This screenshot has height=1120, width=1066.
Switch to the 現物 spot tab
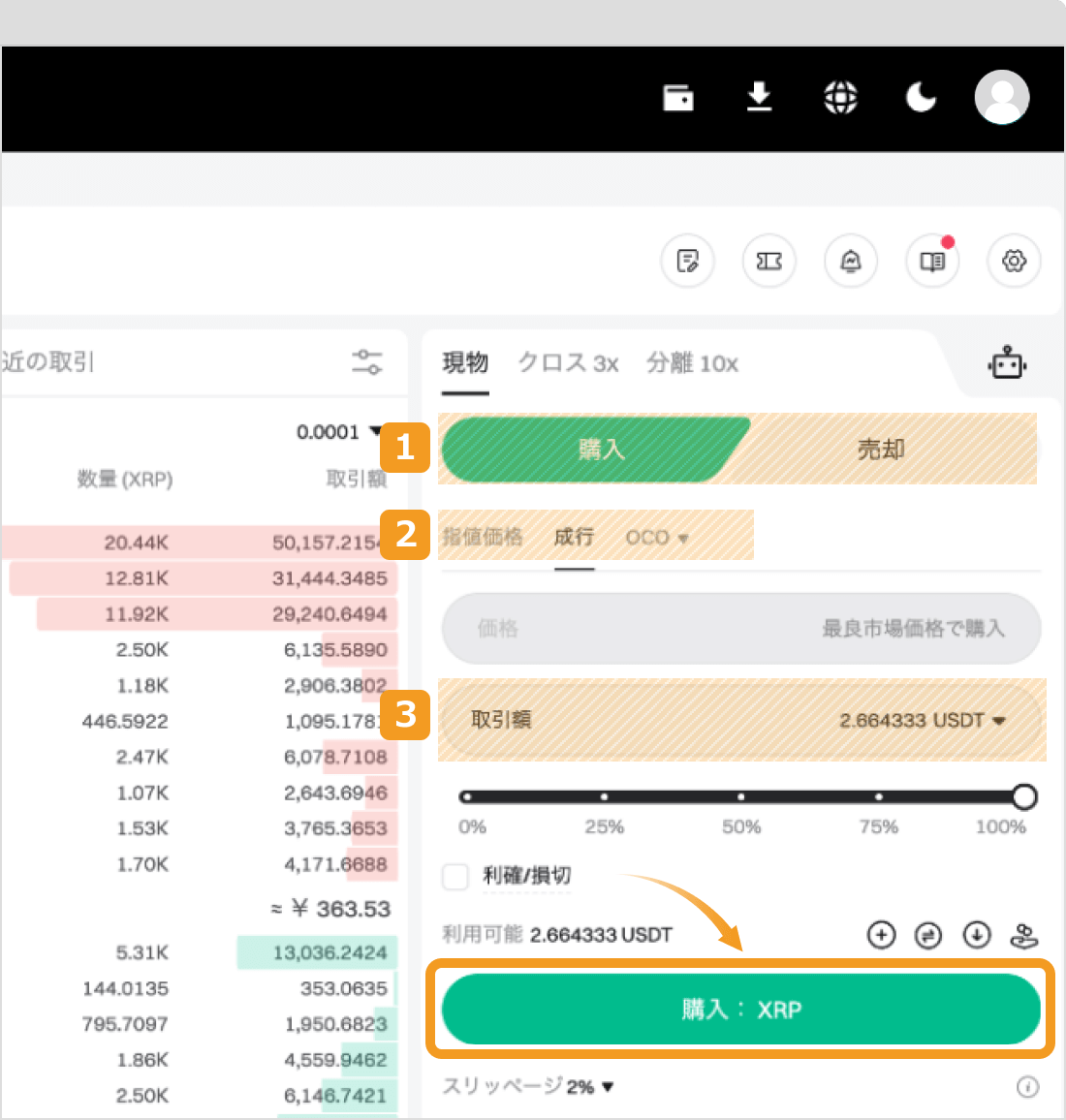[x=465, y=363]
